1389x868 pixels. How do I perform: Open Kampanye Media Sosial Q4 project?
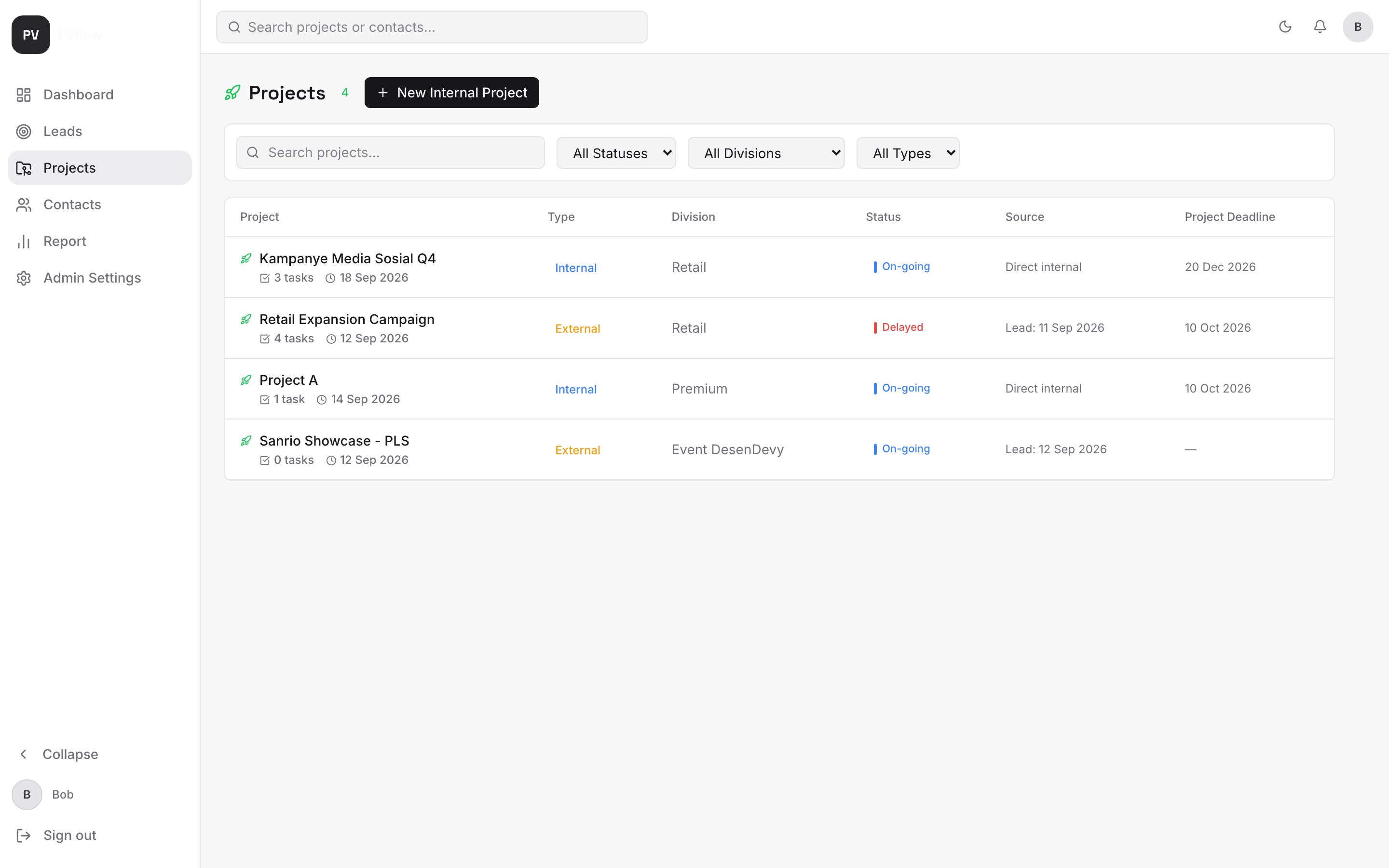[x=347, y=259]
